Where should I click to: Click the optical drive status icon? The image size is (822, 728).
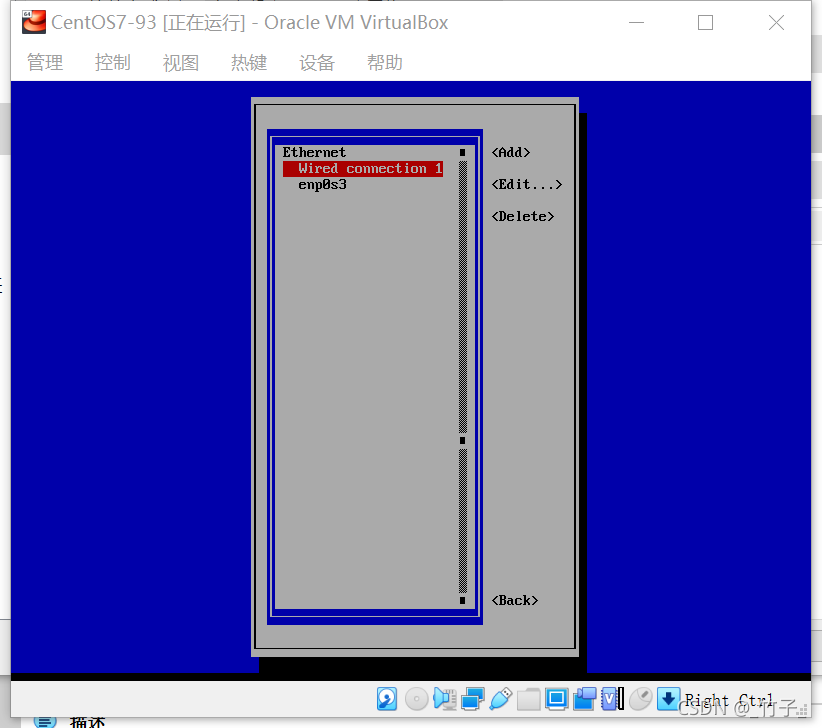click(417, 698)
